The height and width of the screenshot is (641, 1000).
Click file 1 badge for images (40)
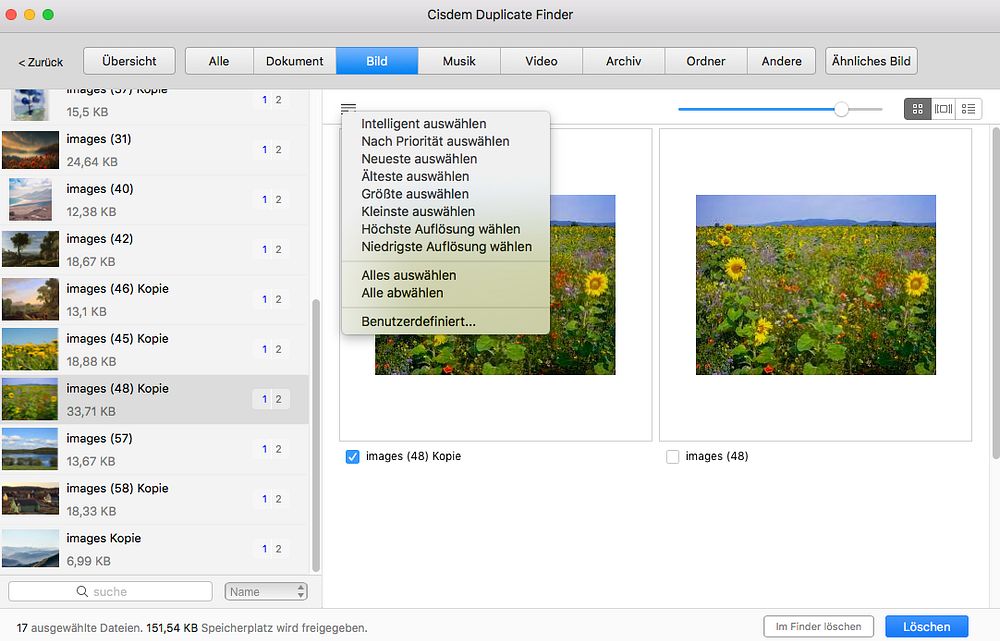pos(265,200)
